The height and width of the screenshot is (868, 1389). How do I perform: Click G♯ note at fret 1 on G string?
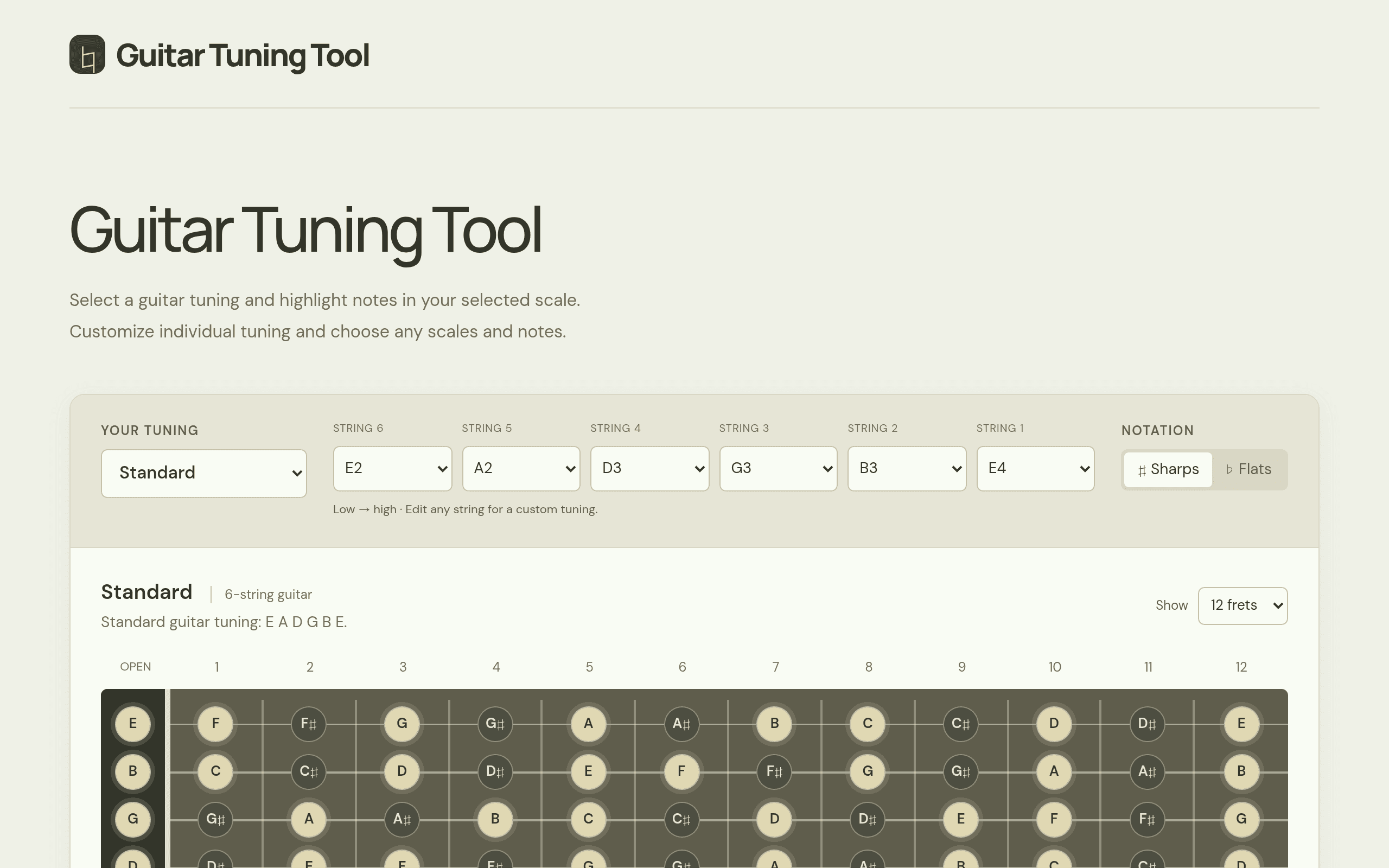click(215, 819)
